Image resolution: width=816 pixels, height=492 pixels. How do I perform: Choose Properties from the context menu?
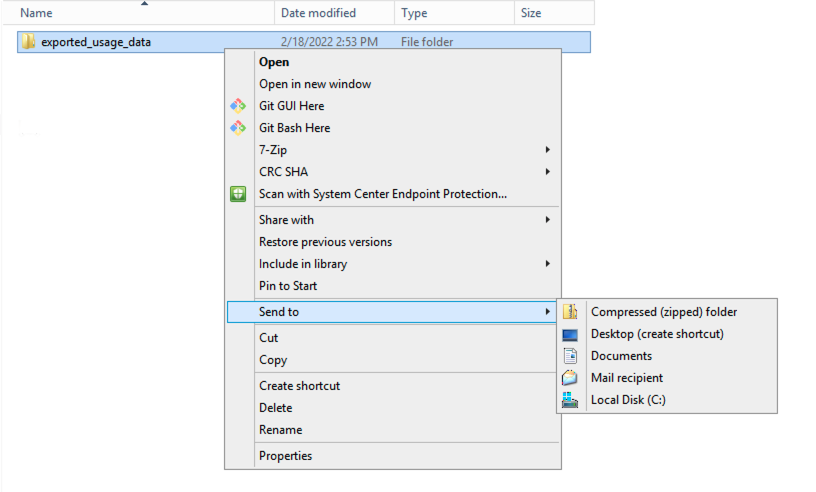[285, 456]
